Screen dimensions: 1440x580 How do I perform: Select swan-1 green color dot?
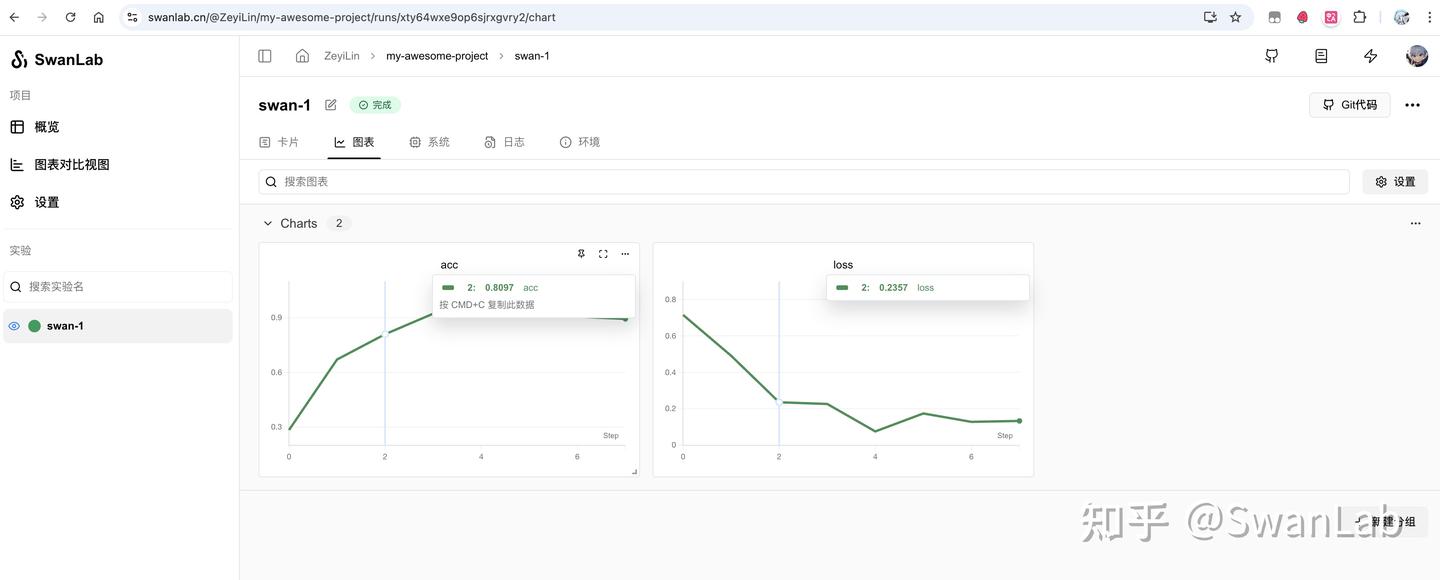coord(35,326)
